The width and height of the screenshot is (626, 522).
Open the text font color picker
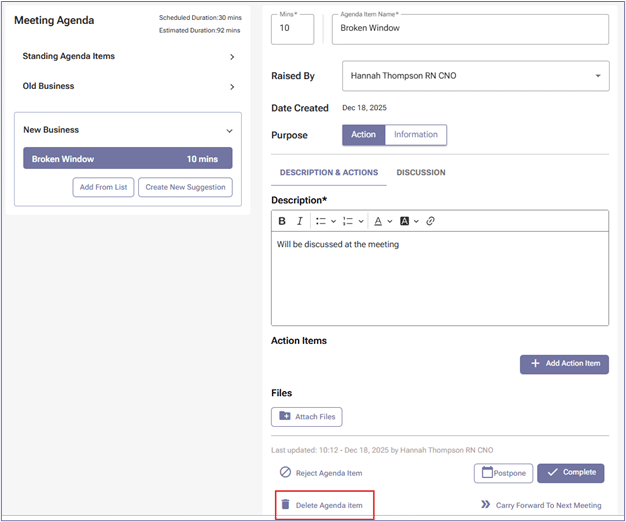[x=380, y=221]
